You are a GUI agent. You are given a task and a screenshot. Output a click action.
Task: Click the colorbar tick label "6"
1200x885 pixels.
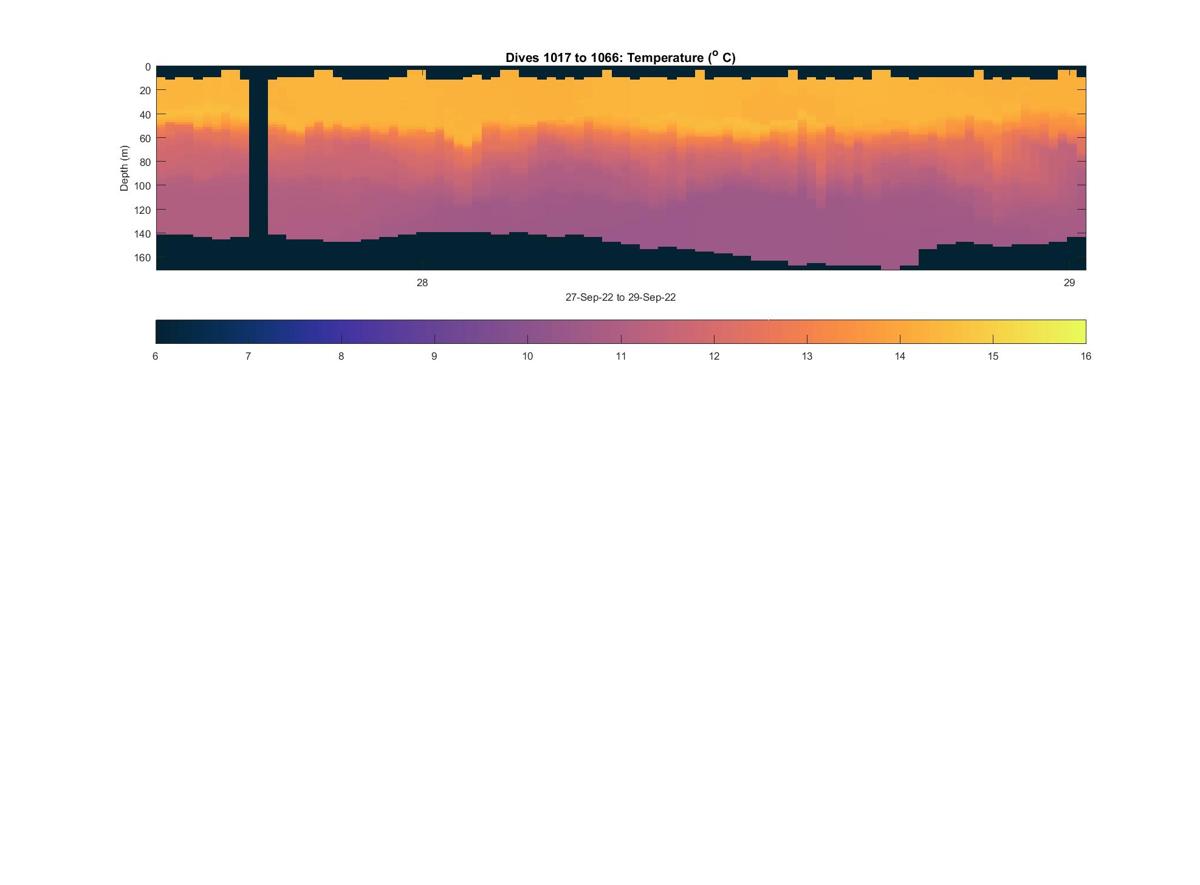155,356
